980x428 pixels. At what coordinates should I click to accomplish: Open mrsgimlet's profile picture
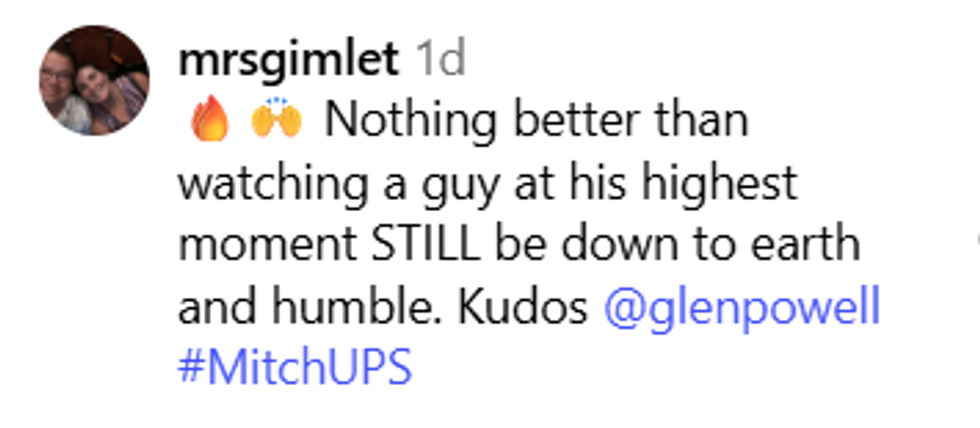93,81
